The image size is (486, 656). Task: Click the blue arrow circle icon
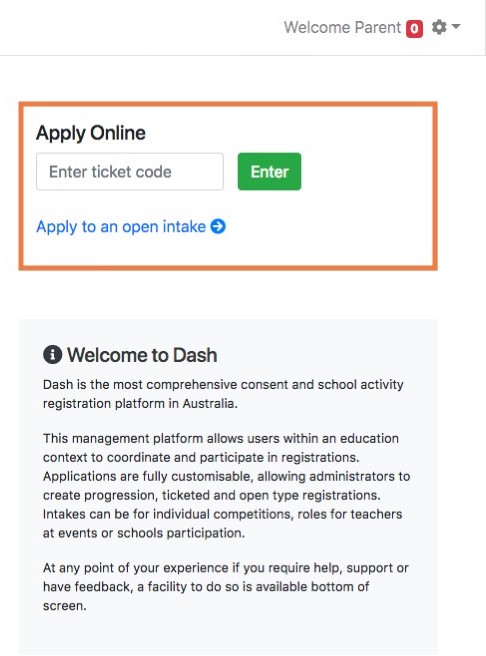tap(218, 226)
